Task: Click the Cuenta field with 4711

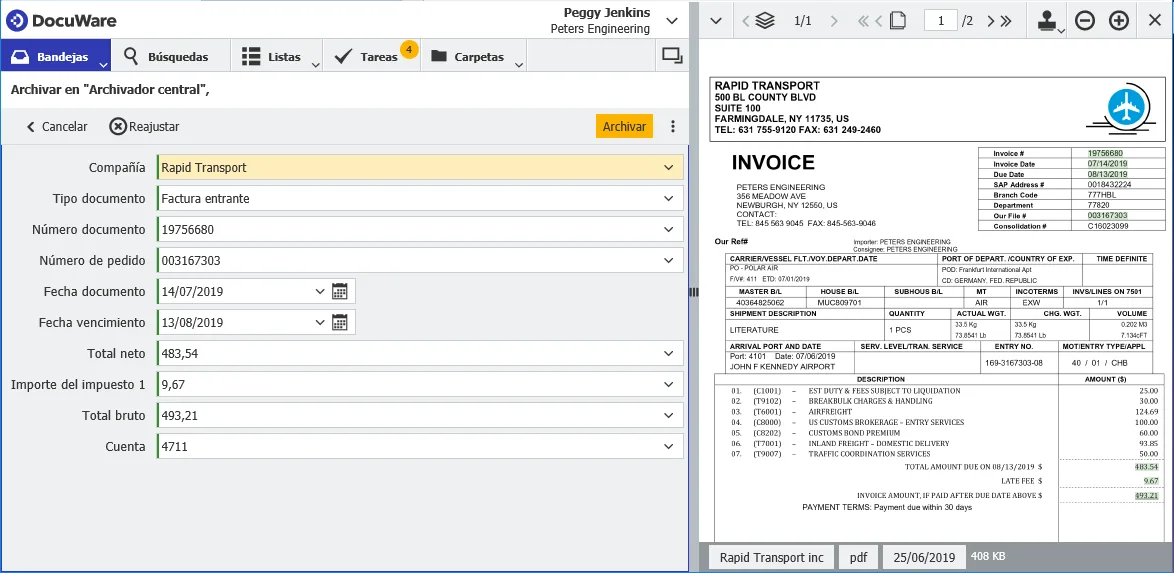Action: 420,446
